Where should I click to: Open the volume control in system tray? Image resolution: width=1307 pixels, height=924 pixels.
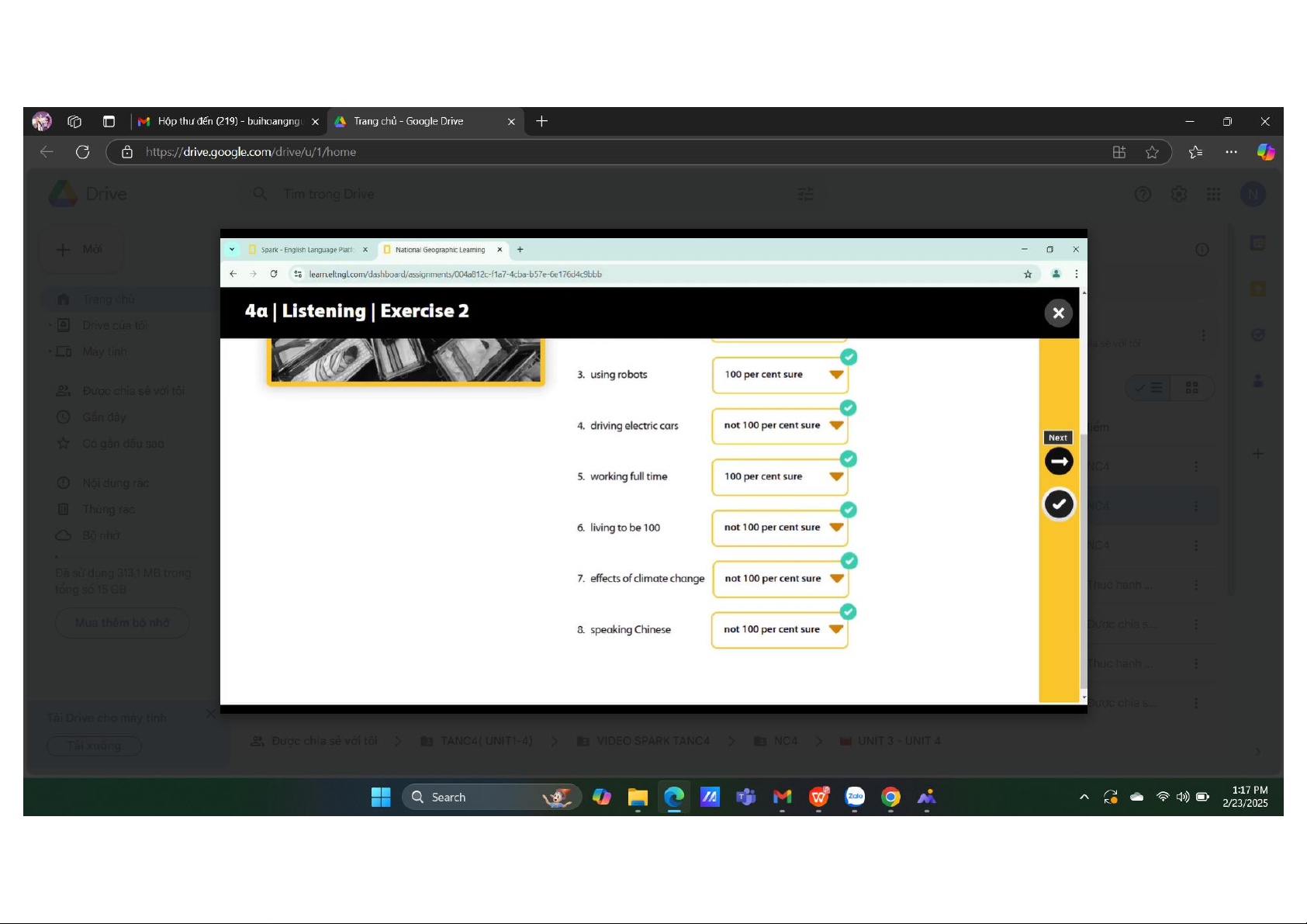pos(1182,797)
